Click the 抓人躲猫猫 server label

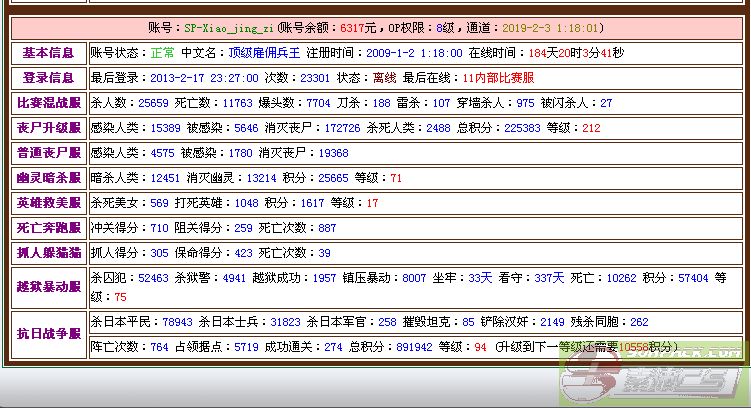46,252
